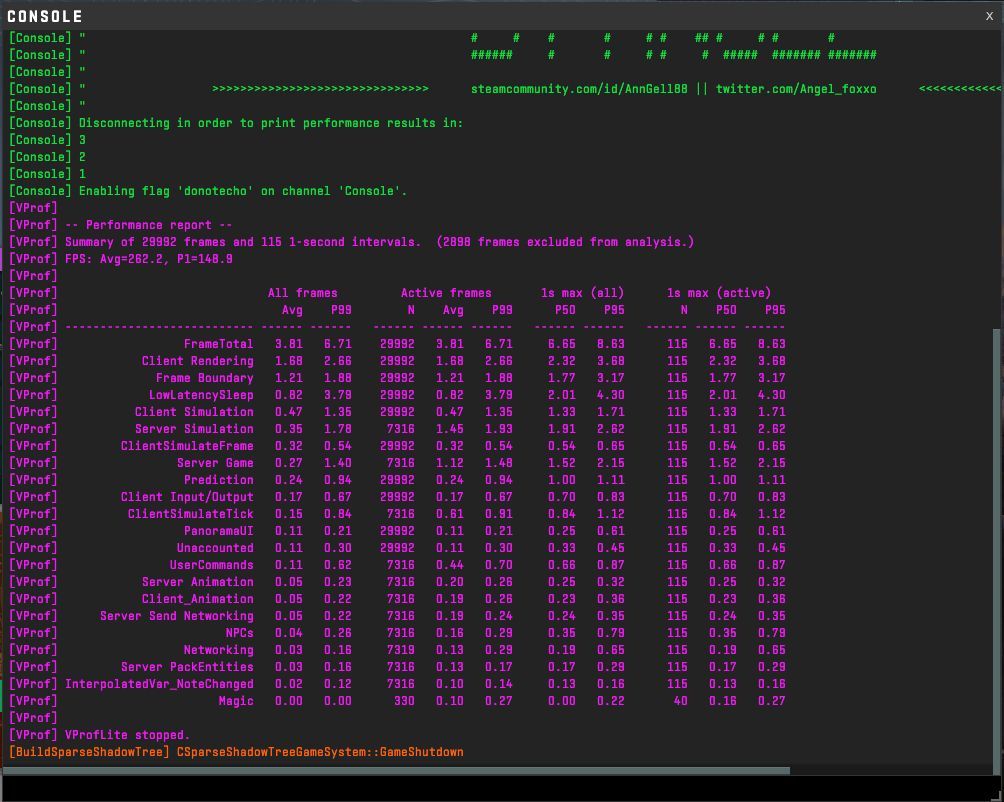Click the Magic row label
Screen dimensions: 1004x802
(236, 701)
